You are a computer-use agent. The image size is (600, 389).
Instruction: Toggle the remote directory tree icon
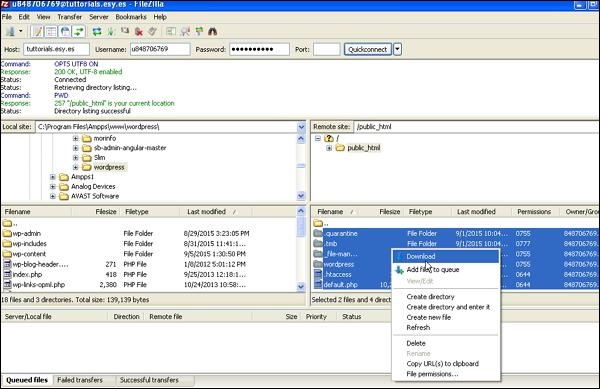(x=65, y=32)
